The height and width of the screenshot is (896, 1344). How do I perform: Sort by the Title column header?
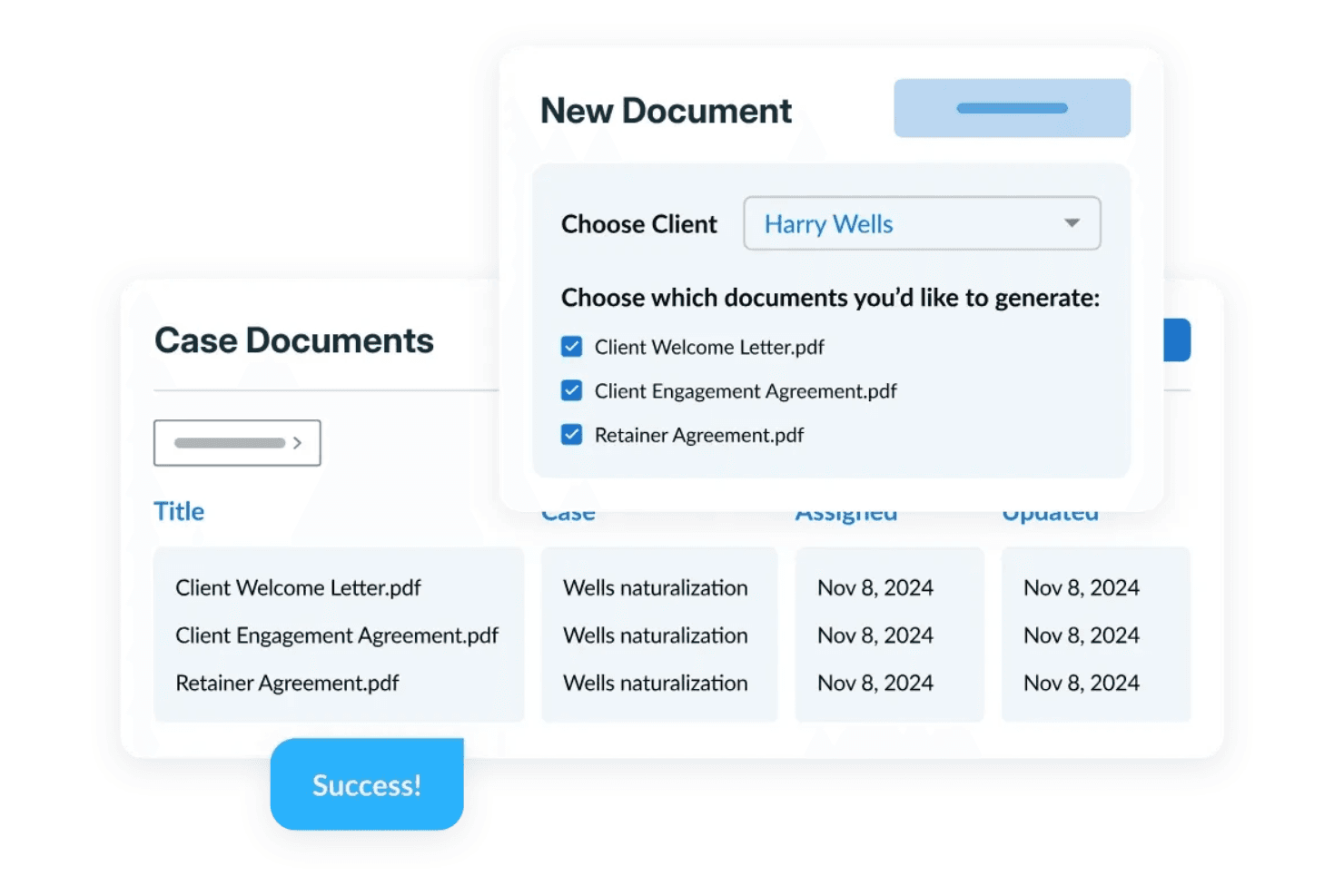(x=179, y=511)
